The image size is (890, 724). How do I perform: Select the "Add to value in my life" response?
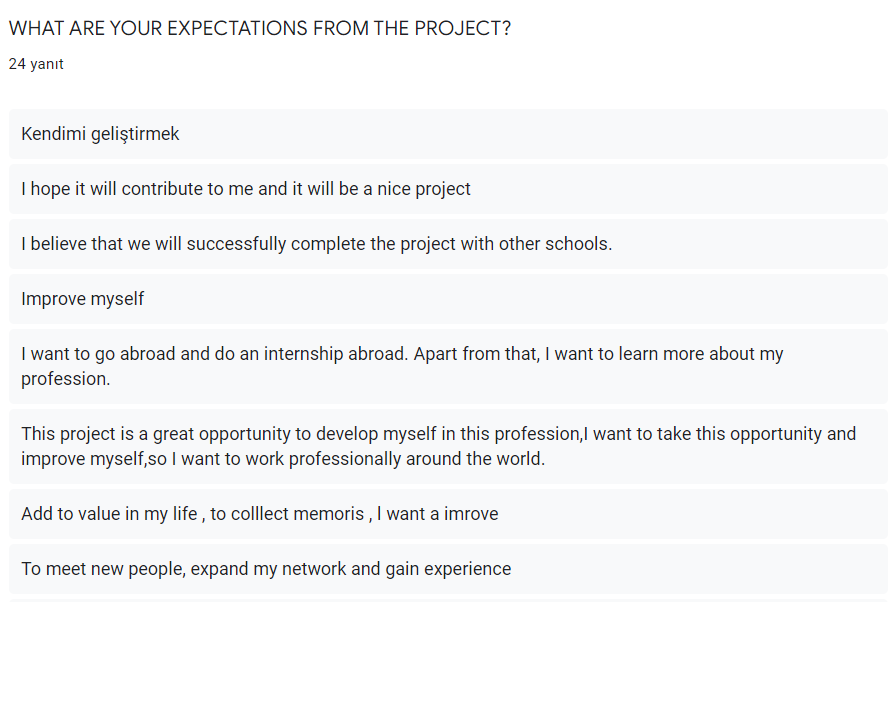260,514
